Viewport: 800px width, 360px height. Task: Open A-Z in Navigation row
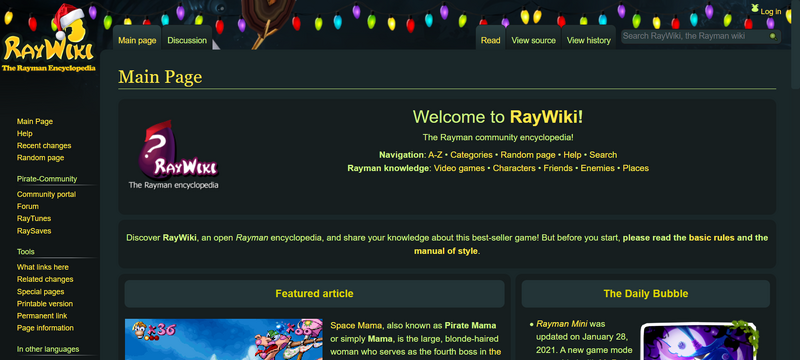(435, 155)
